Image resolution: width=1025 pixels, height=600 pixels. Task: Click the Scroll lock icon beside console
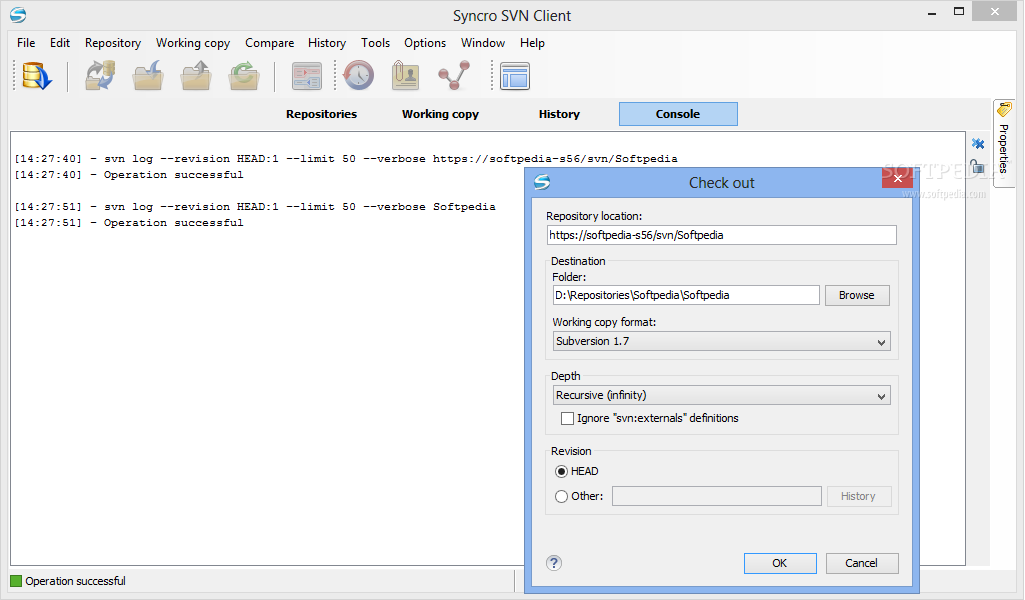click(x=977, y=167)
